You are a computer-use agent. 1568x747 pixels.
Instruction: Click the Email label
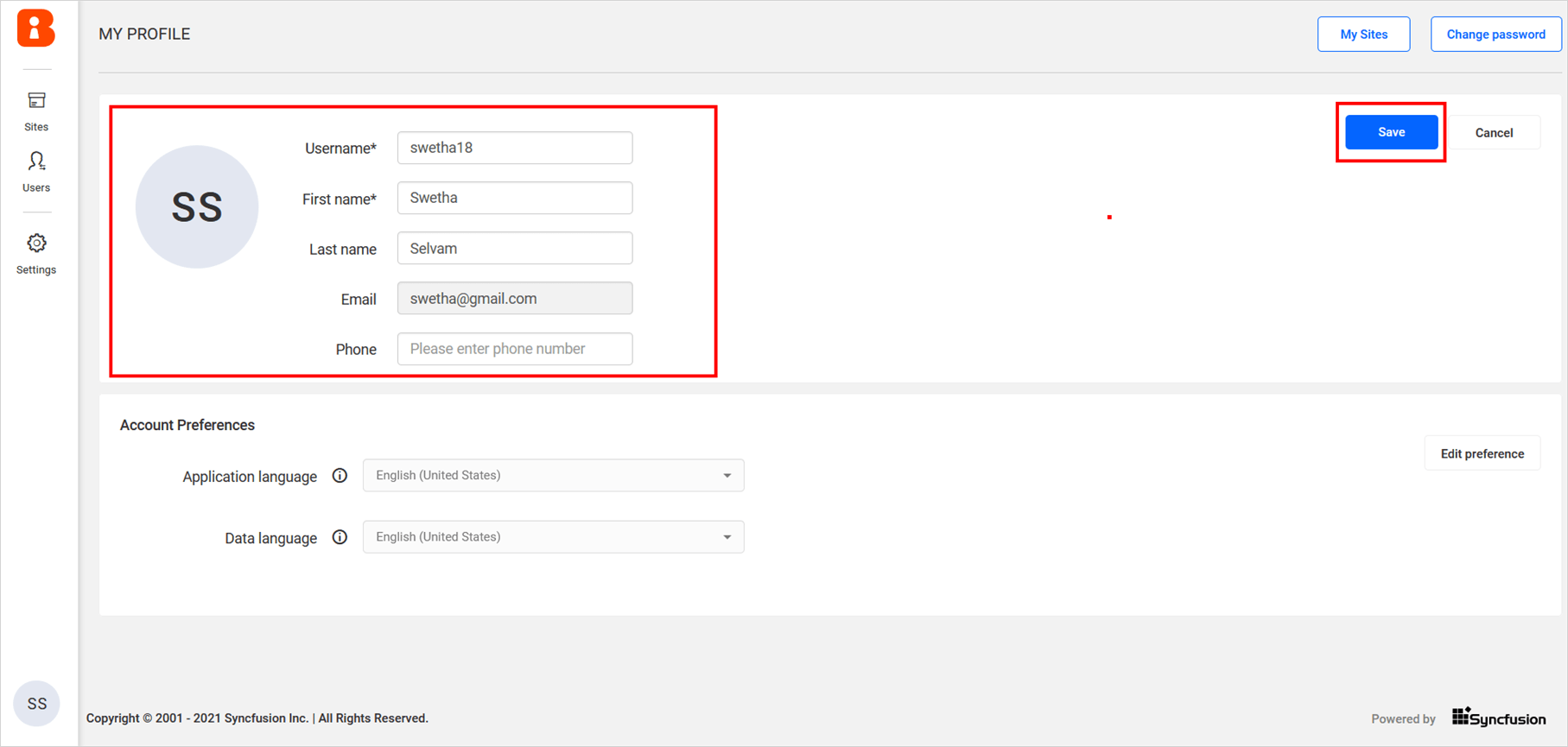point(359,300)
